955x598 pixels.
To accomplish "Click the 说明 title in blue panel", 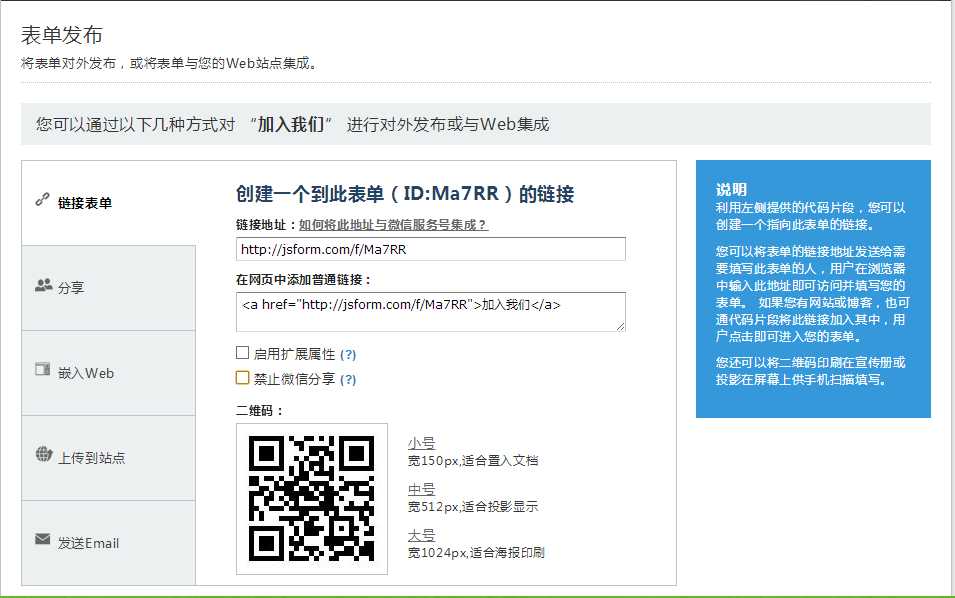I will 731,189.
